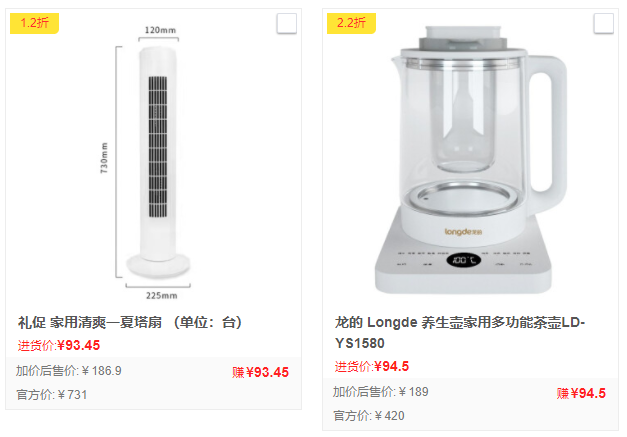The width and height of the screenshot is (627, 437).
Task: Tick the tower fan product checkbox
Action: click(x=286, y=24)
